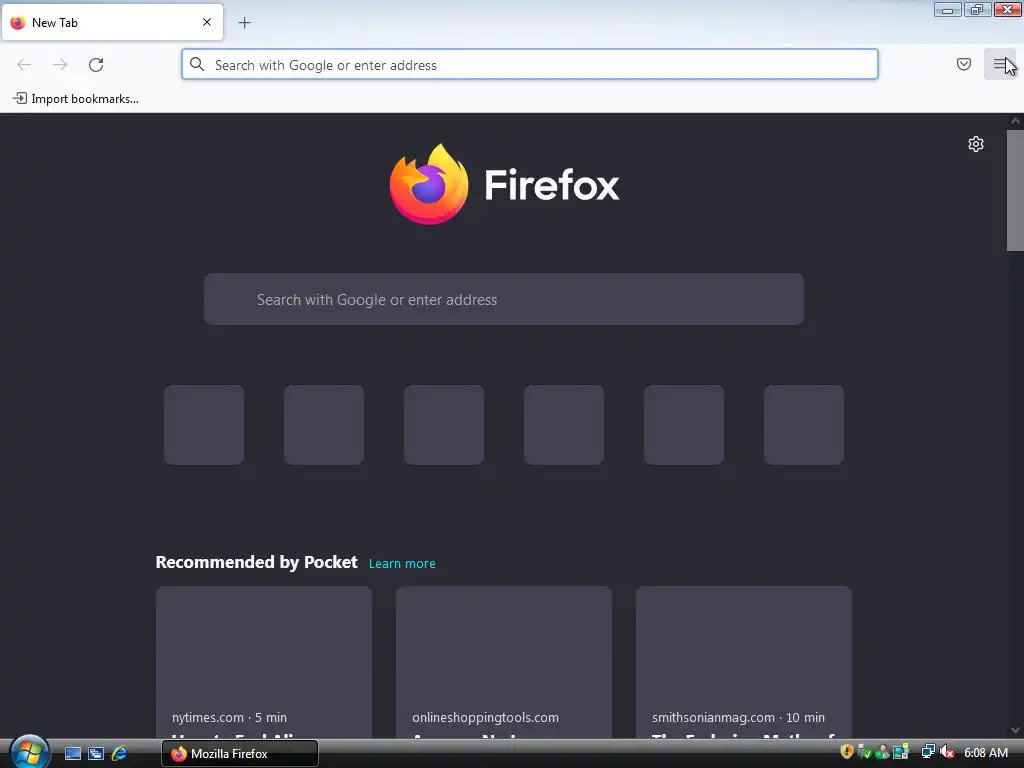The width and height of the screenshot is (1024, 768).
Task: Reload the current page
Action: coord(96,65)
